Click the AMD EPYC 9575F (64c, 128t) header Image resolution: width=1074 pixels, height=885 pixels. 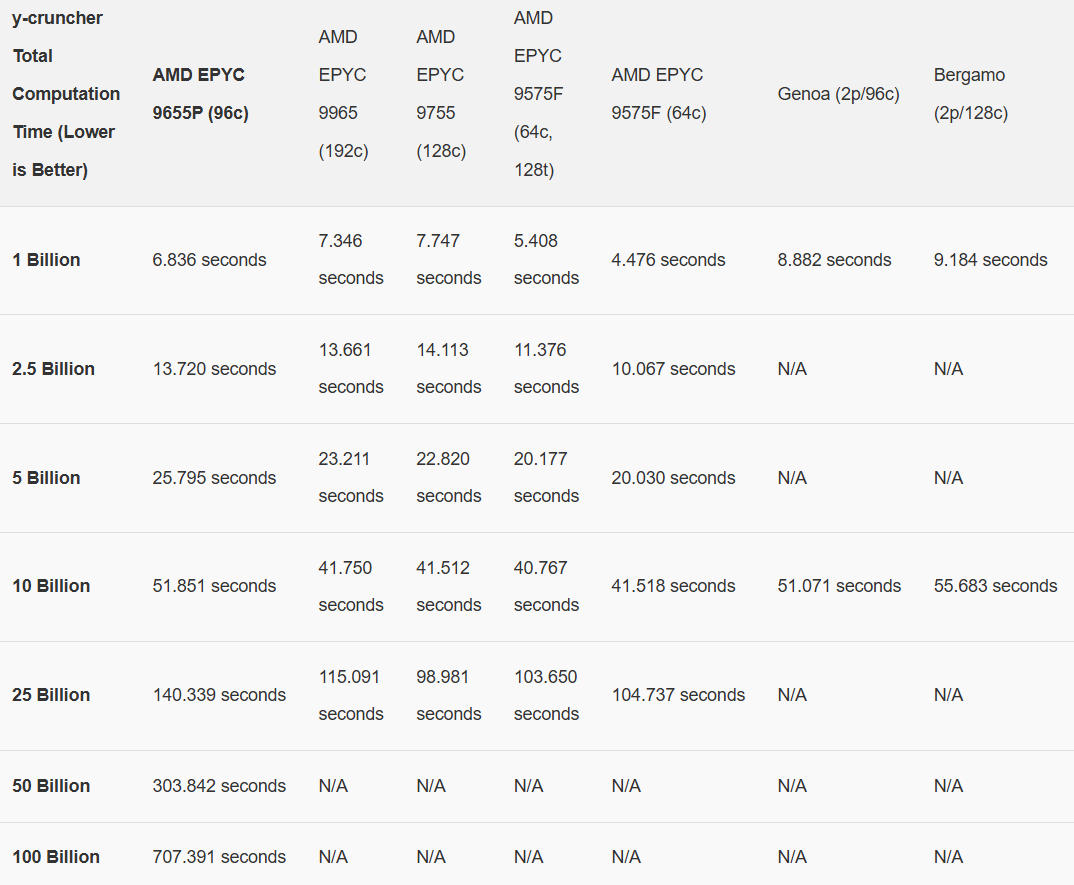(x=538, y=94)
